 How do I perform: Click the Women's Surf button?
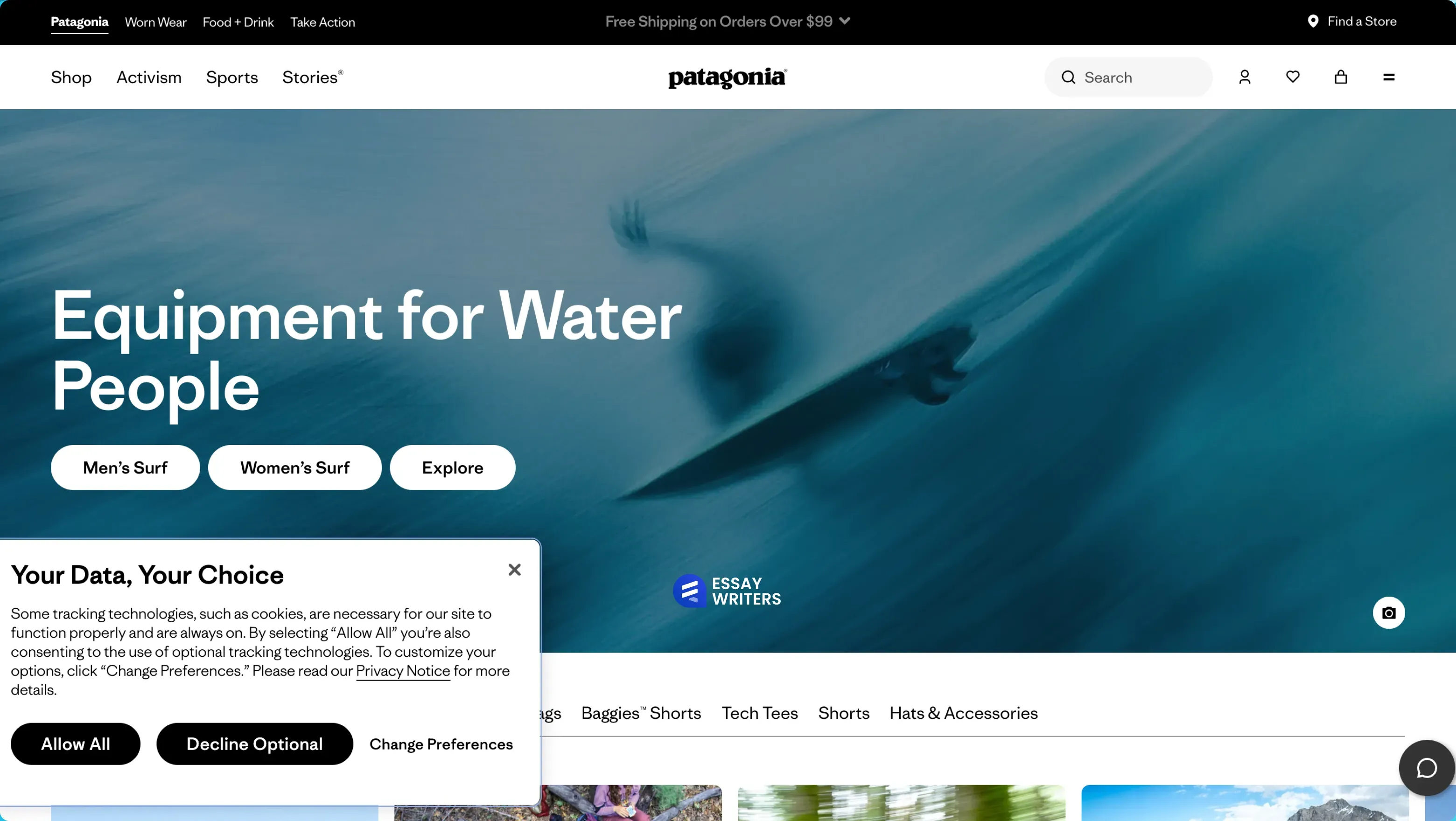coord(295,467)
